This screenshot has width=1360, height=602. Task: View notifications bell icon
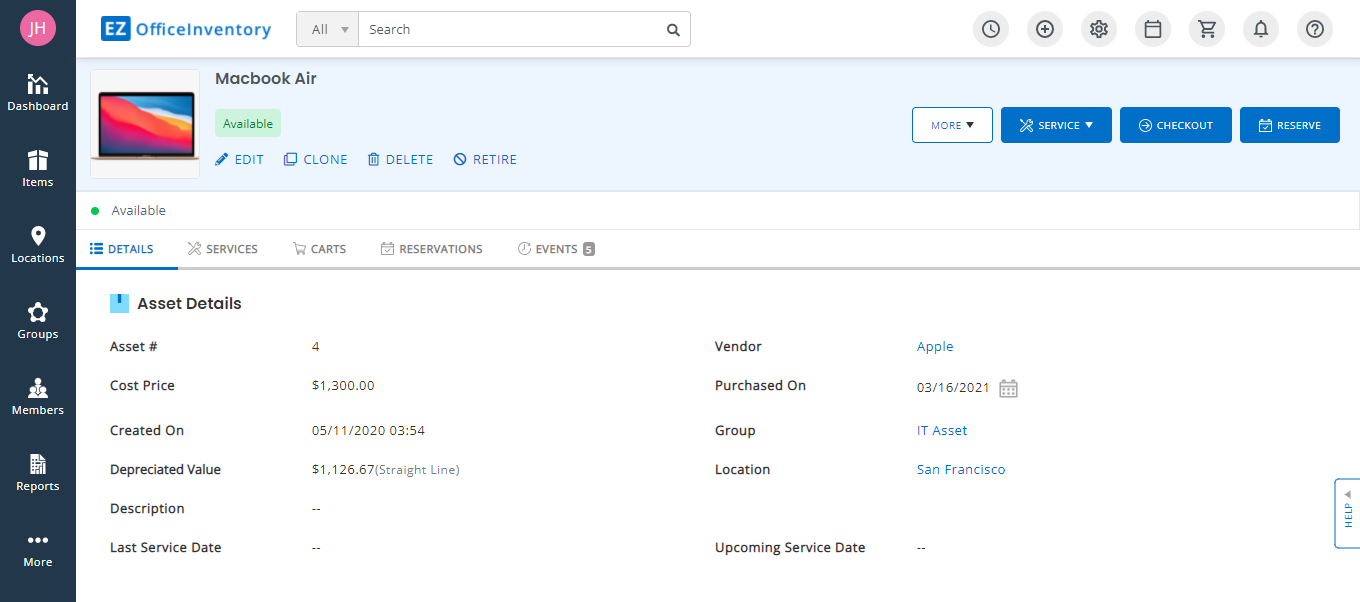pyautogui.click(x=1261, y=29)
